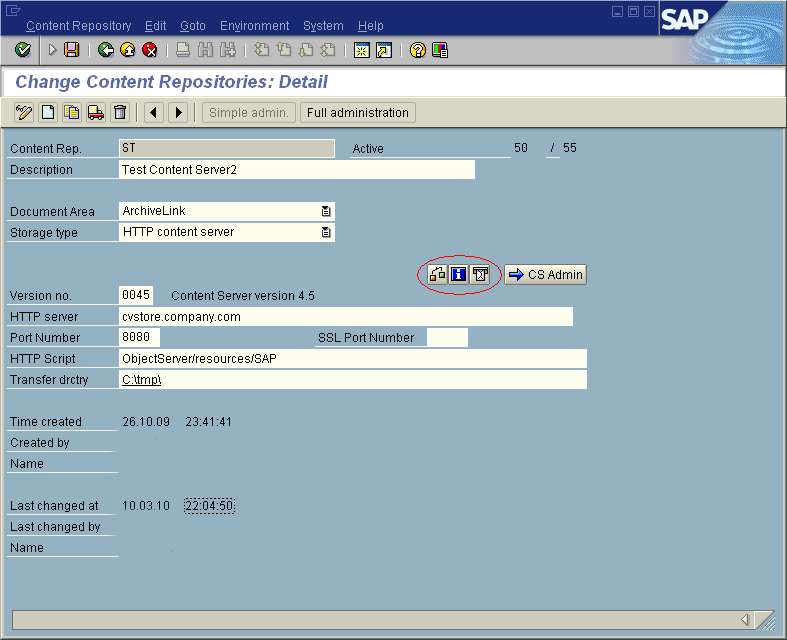Click the Test connection icon
The height and width of the screenshot is (640, 787).
pyautogui.click(x=437, y=275)
